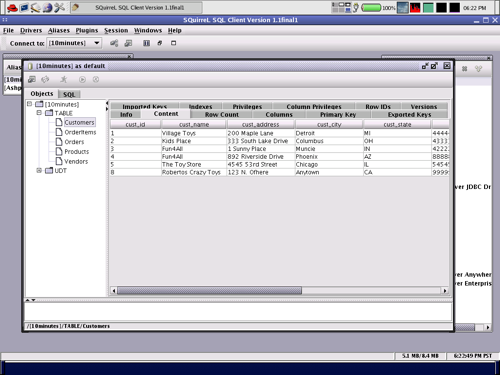Click the cust_name column header
The height and width of the screenshot is (375, 500).
(x=194, y=124)
